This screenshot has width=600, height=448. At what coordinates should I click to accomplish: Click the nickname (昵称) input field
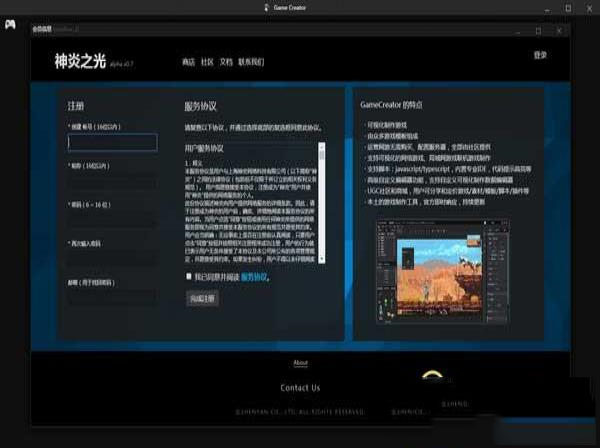coord(112,182)
